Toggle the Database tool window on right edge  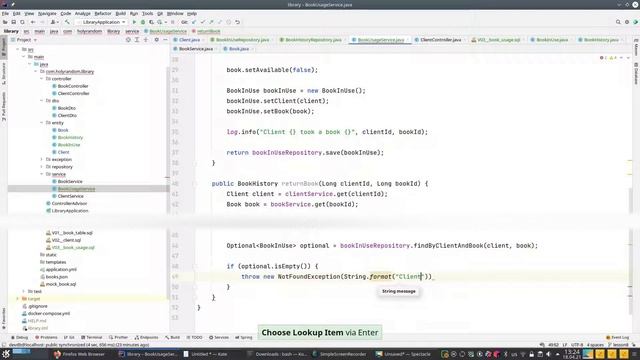tap(636, 73)
